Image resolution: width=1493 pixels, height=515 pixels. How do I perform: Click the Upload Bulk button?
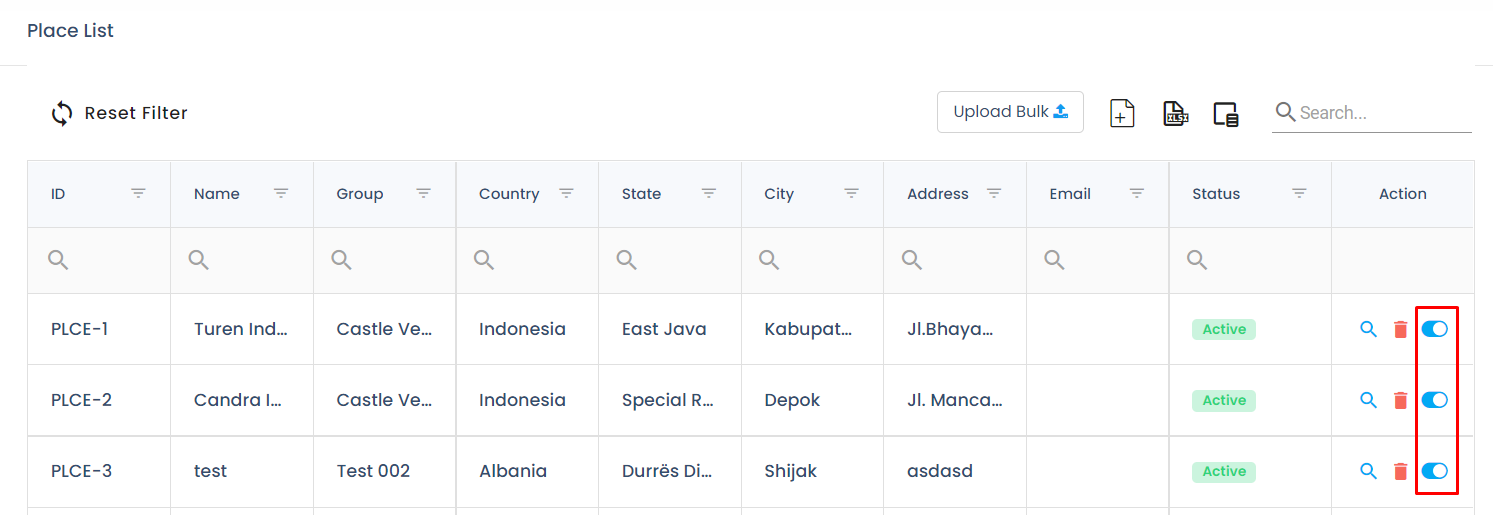point(1010,112)
